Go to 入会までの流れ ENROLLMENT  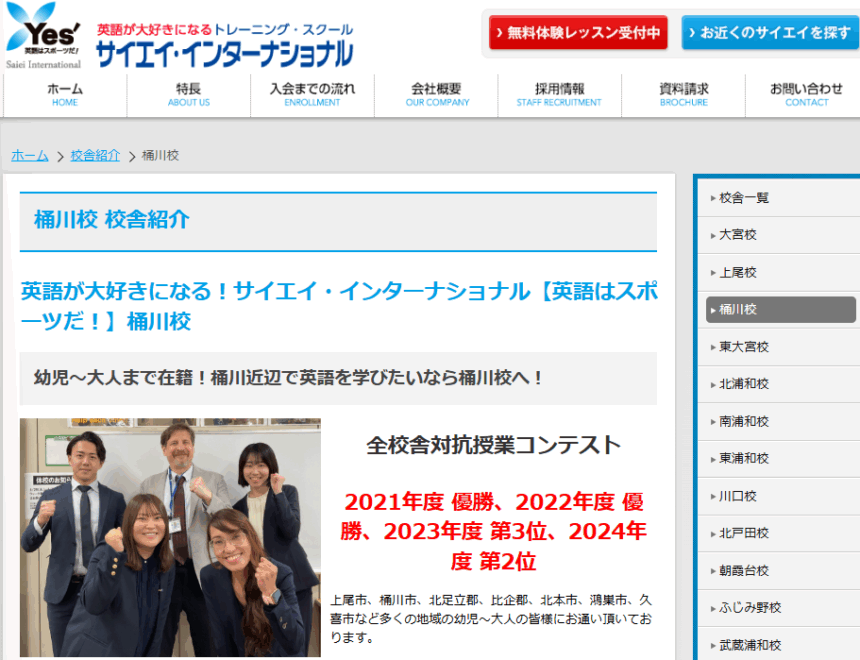[312, 95]
